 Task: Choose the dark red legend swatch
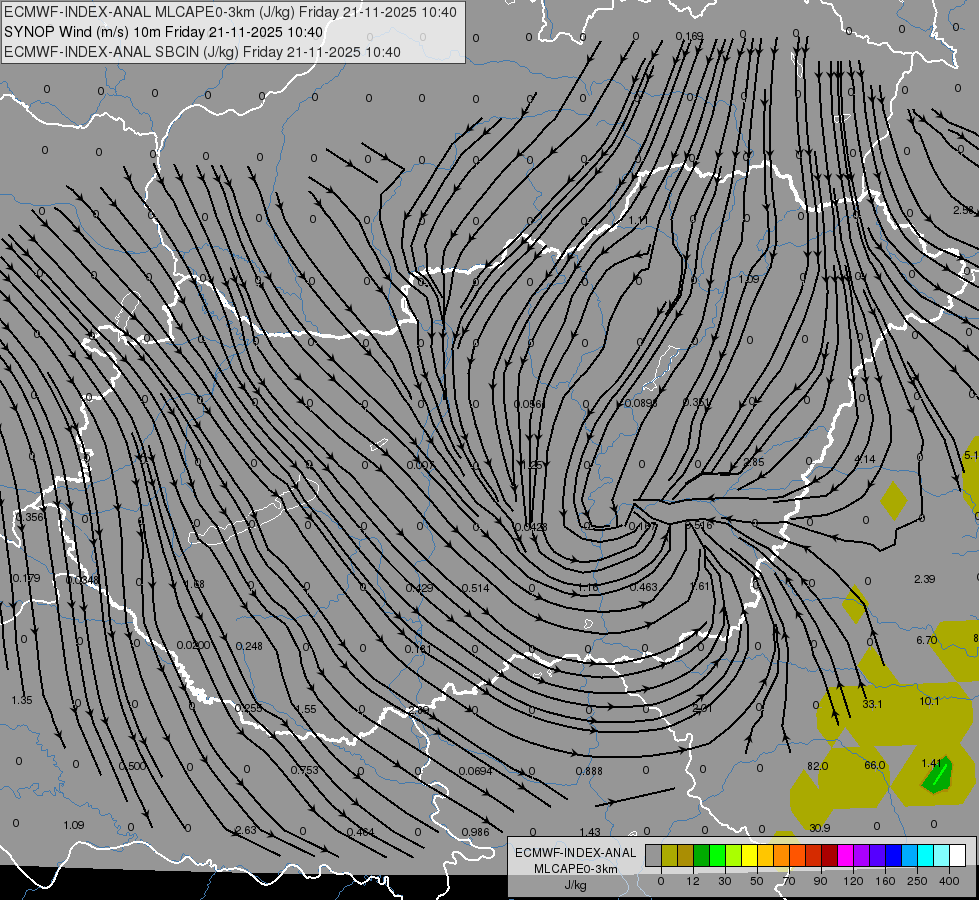(830, 856)
